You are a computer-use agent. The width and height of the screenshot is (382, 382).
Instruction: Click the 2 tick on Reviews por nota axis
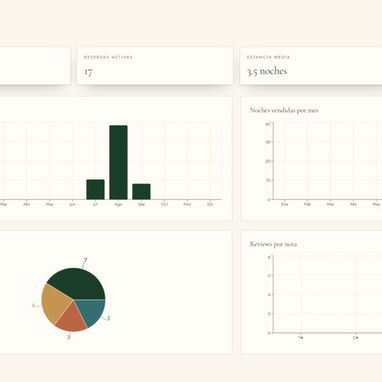(x=269, y=314)
